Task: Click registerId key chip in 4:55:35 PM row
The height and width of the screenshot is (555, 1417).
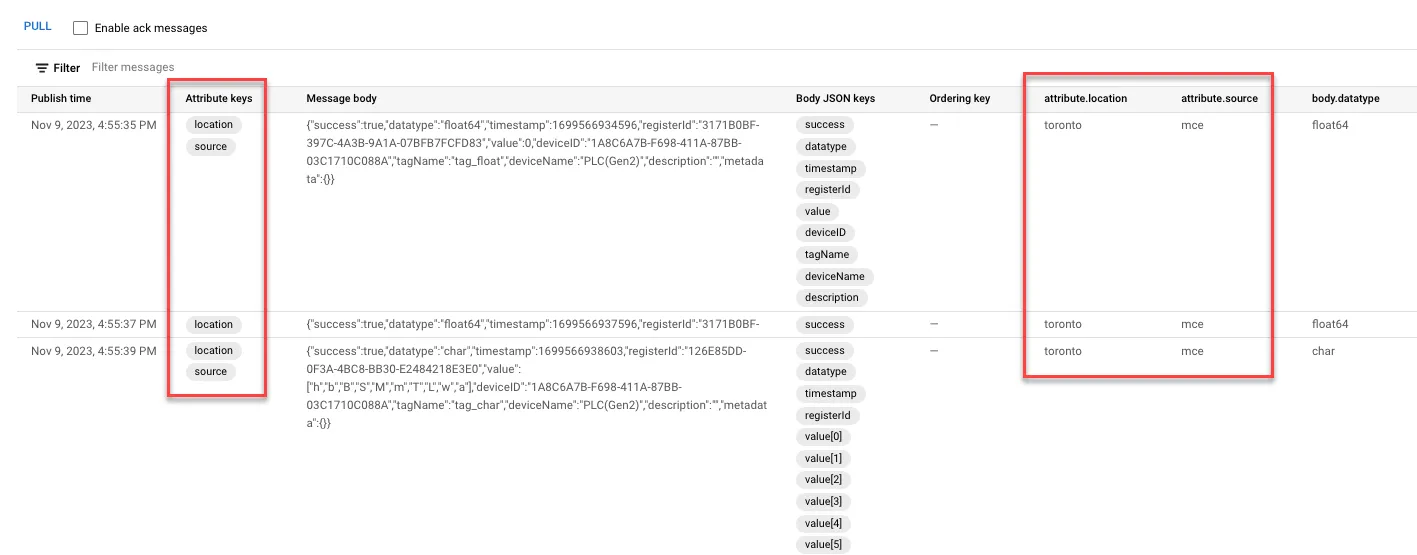Action: click(828, 189)
